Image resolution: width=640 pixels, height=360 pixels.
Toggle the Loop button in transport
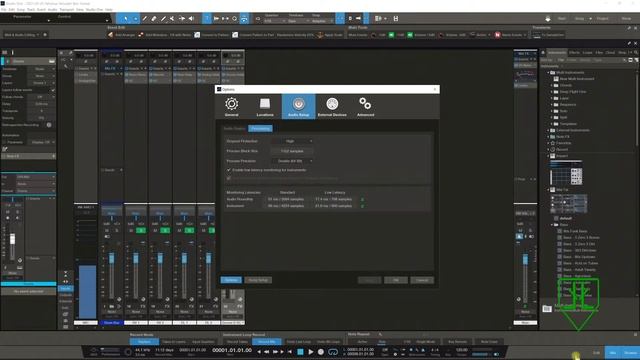coord(333,351)
